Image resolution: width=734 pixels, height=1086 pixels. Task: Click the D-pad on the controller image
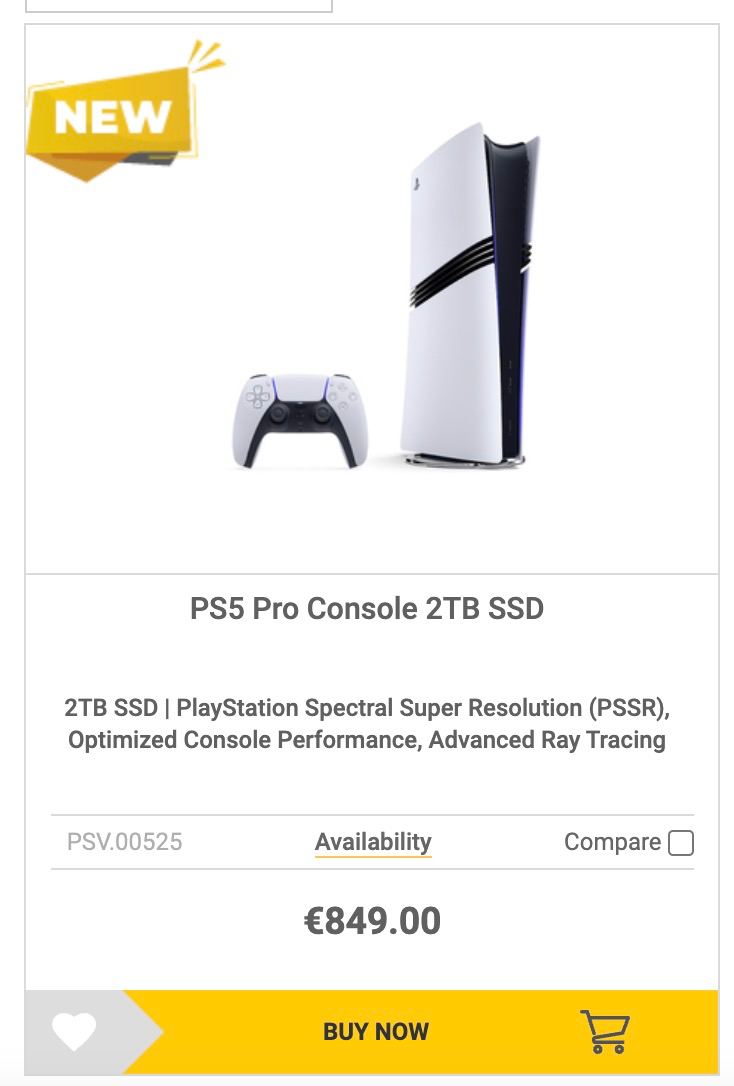(x=258, y=397)
